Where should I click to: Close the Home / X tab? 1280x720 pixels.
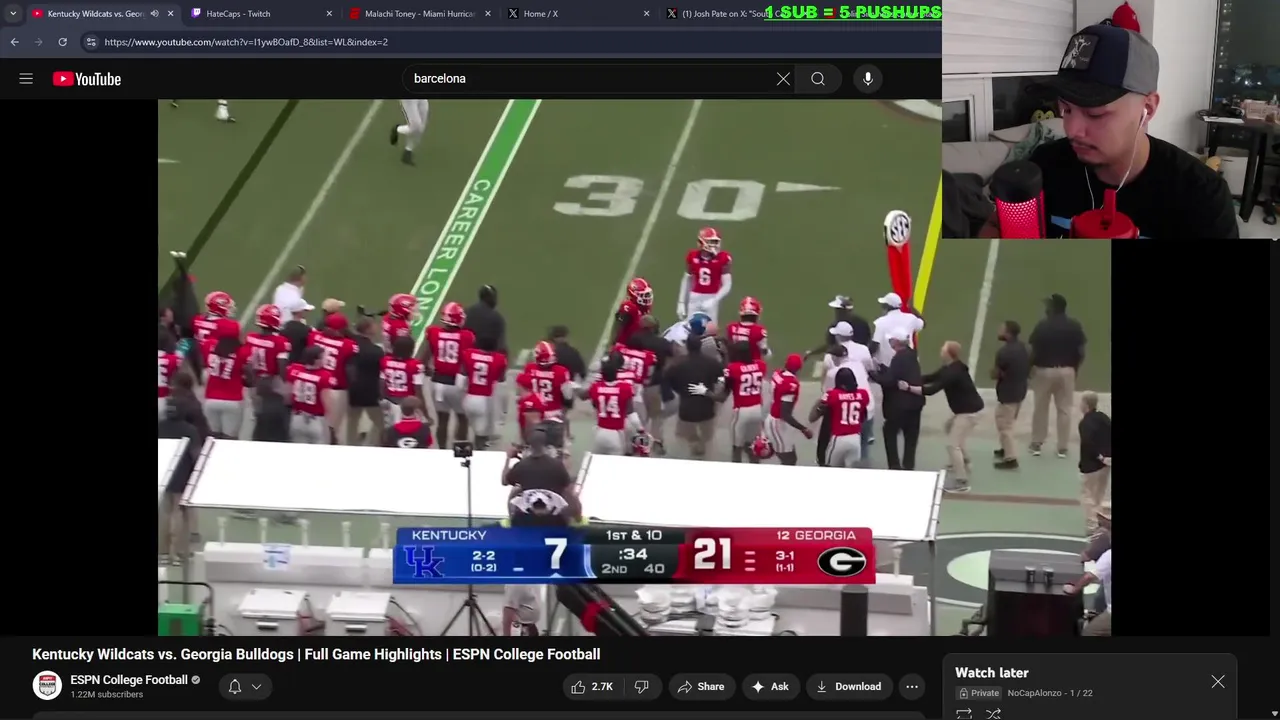pos(646,14)
